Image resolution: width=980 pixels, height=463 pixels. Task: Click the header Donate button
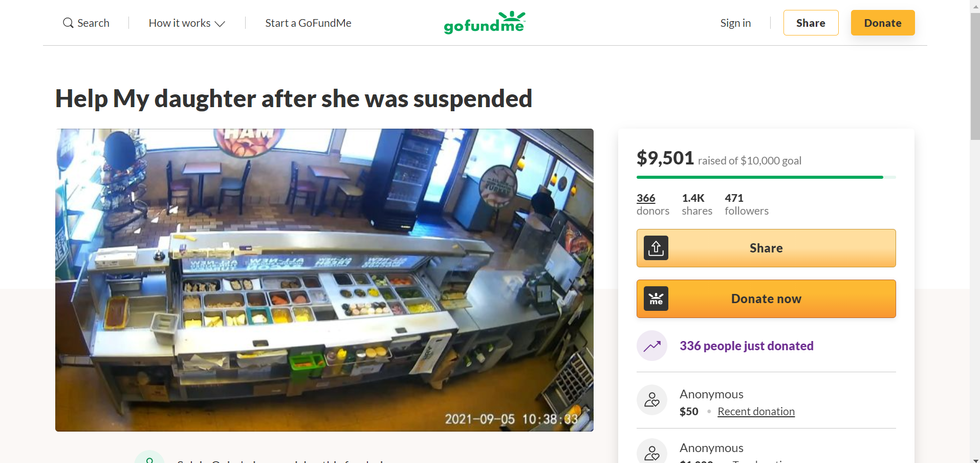click(x=882, y=23)
